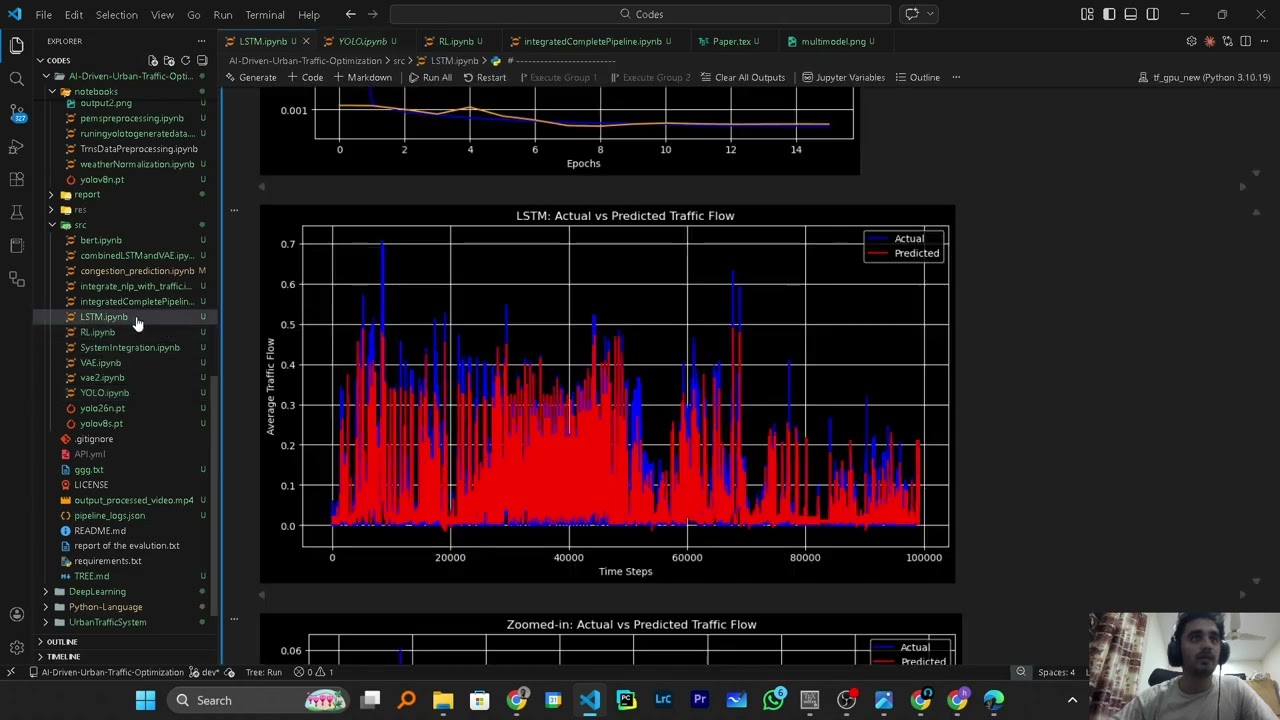
Task: Open the Accounts menu icon
Action: pos(16,614)
